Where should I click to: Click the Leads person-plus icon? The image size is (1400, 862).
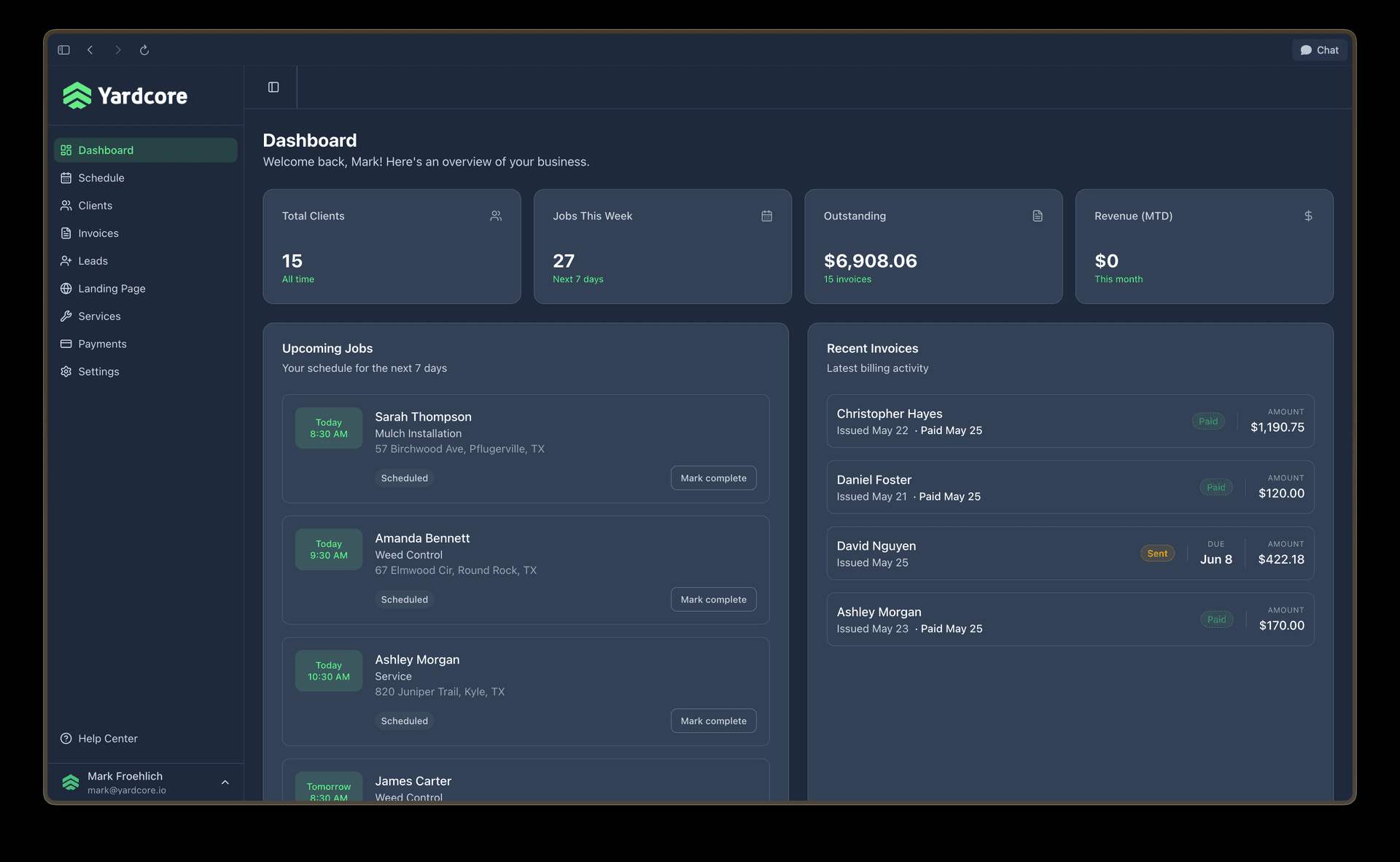(x=66, y=261)
